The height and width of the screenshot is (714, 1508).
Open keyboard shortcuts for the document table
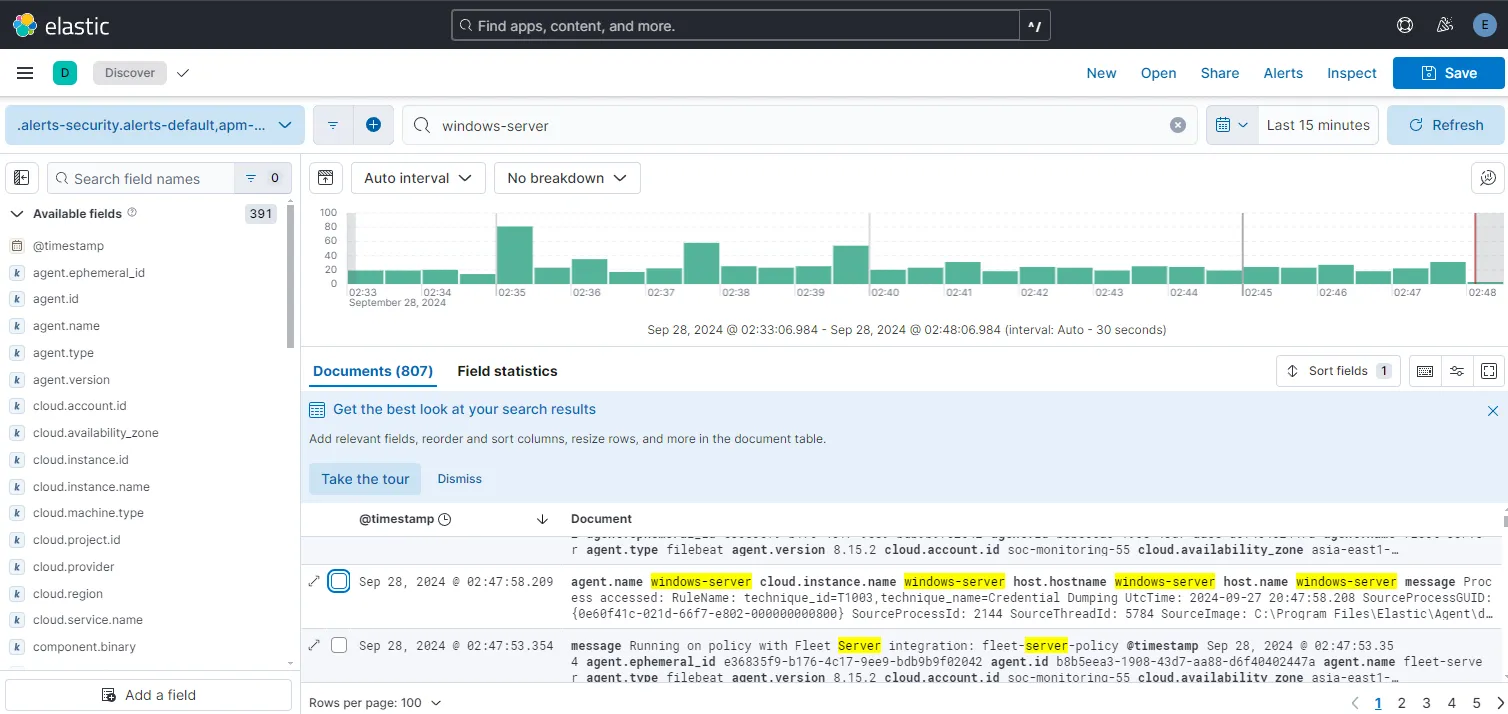coord(1424,371)
